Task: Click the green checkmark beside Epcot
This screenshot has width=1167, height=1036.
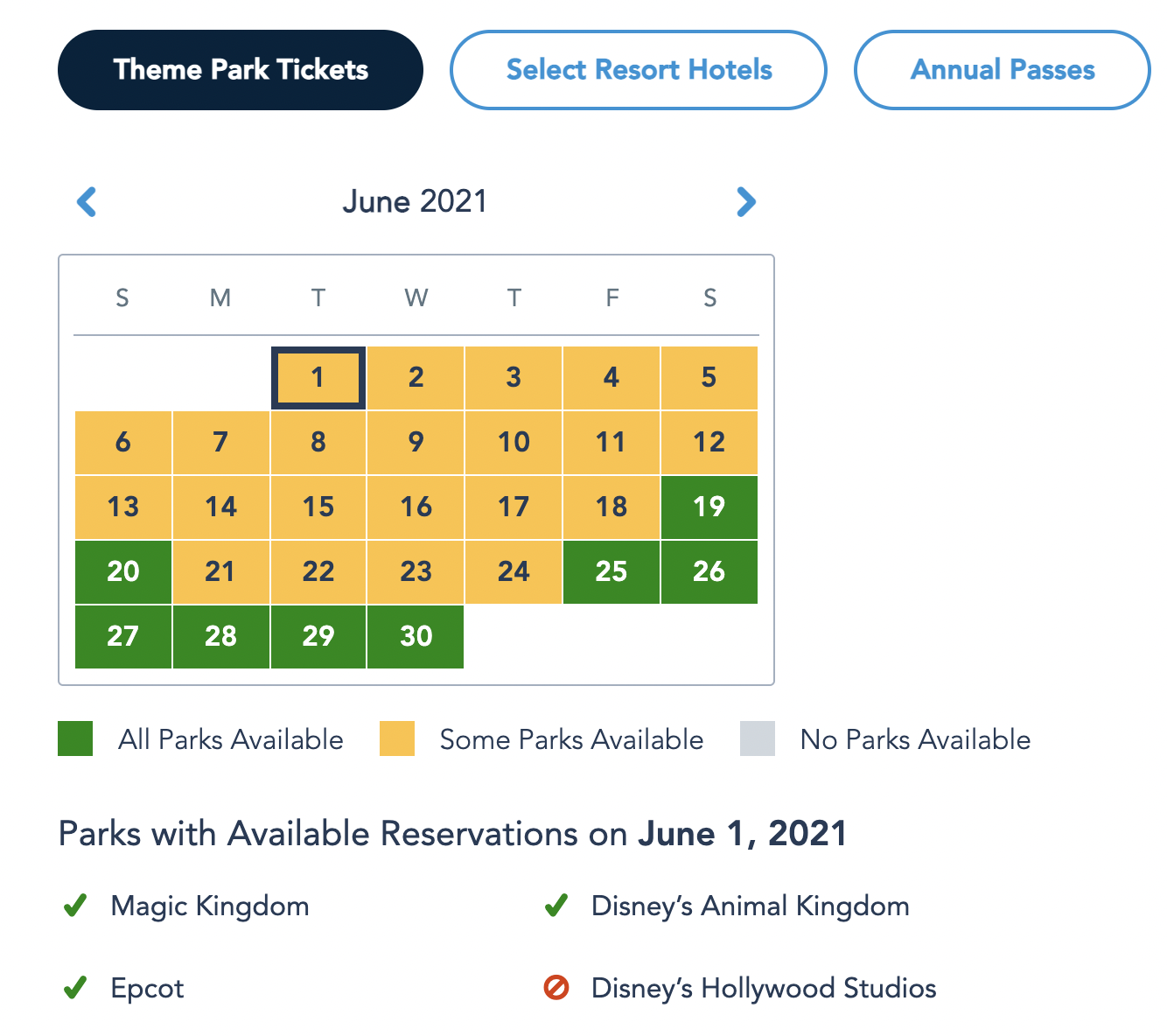Action: 75,988
